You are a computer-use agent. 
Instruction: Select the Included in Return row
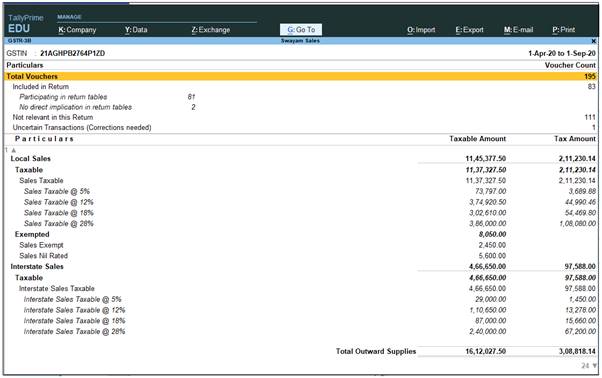point(301,87)
